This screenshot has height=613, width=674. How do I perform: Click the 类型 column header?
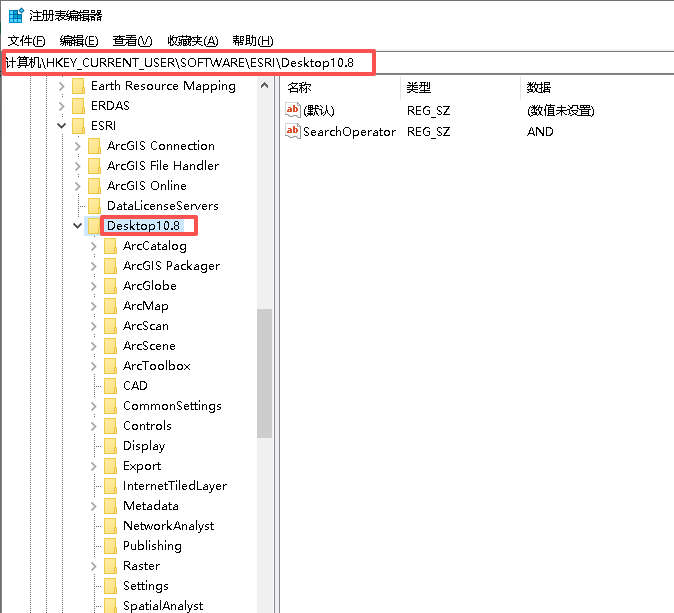(418, 88)
